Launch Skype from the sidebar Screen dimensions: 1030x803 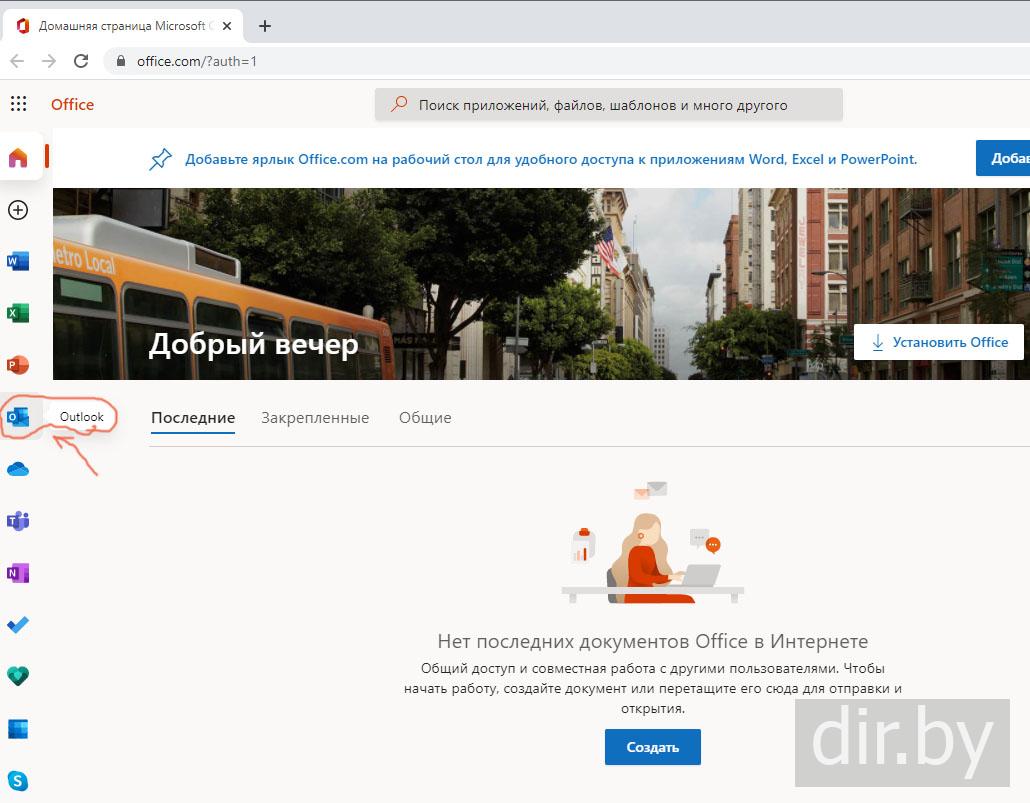(18, 781)
